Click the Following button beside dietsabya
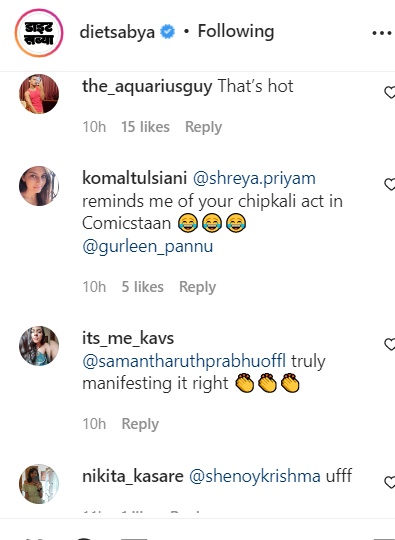Image resolution: width=395 pixels, height=540 pixels. pyautogui.click(x=236, y=32)
